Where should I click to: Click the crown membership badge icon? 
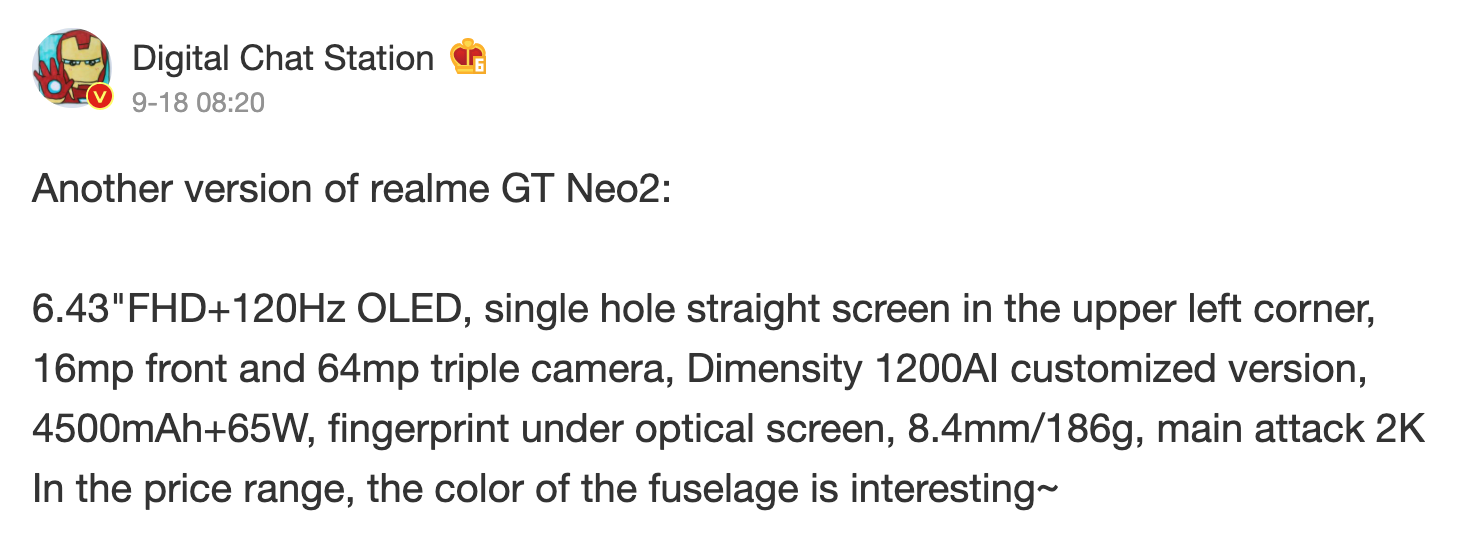tap(467, 58)
